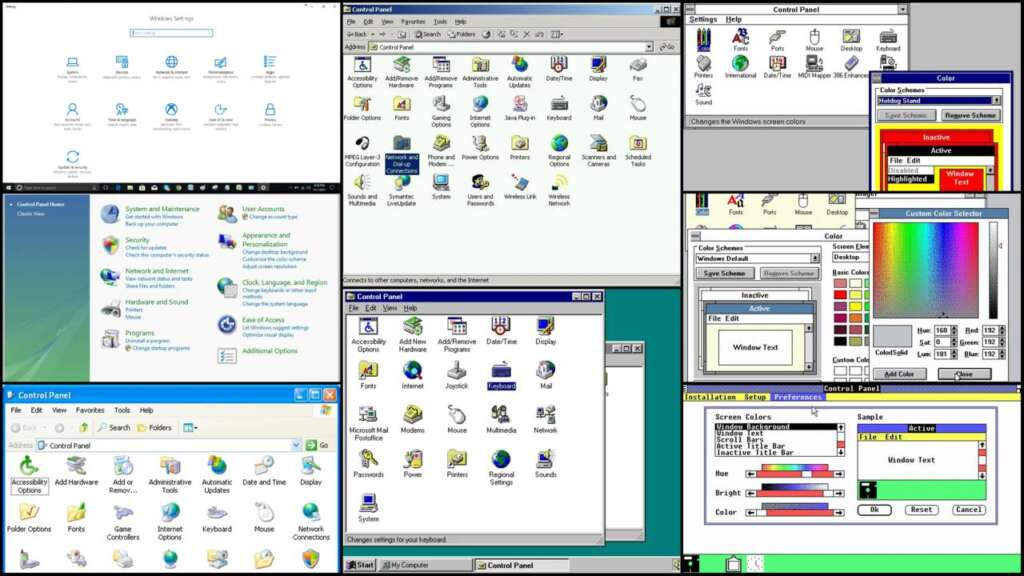
Task: Open Microsoft Mail Postoffice in Windows 95 Control Panel
Action: click(368, 423)
